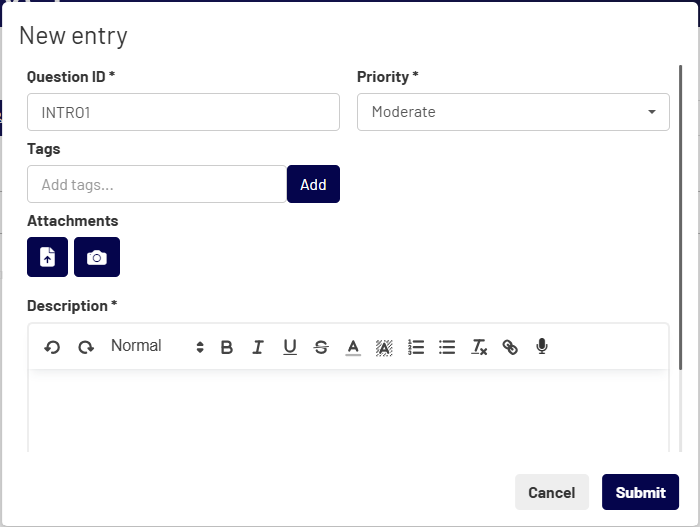Insert a bulleted list

click(x=447, y=347)
